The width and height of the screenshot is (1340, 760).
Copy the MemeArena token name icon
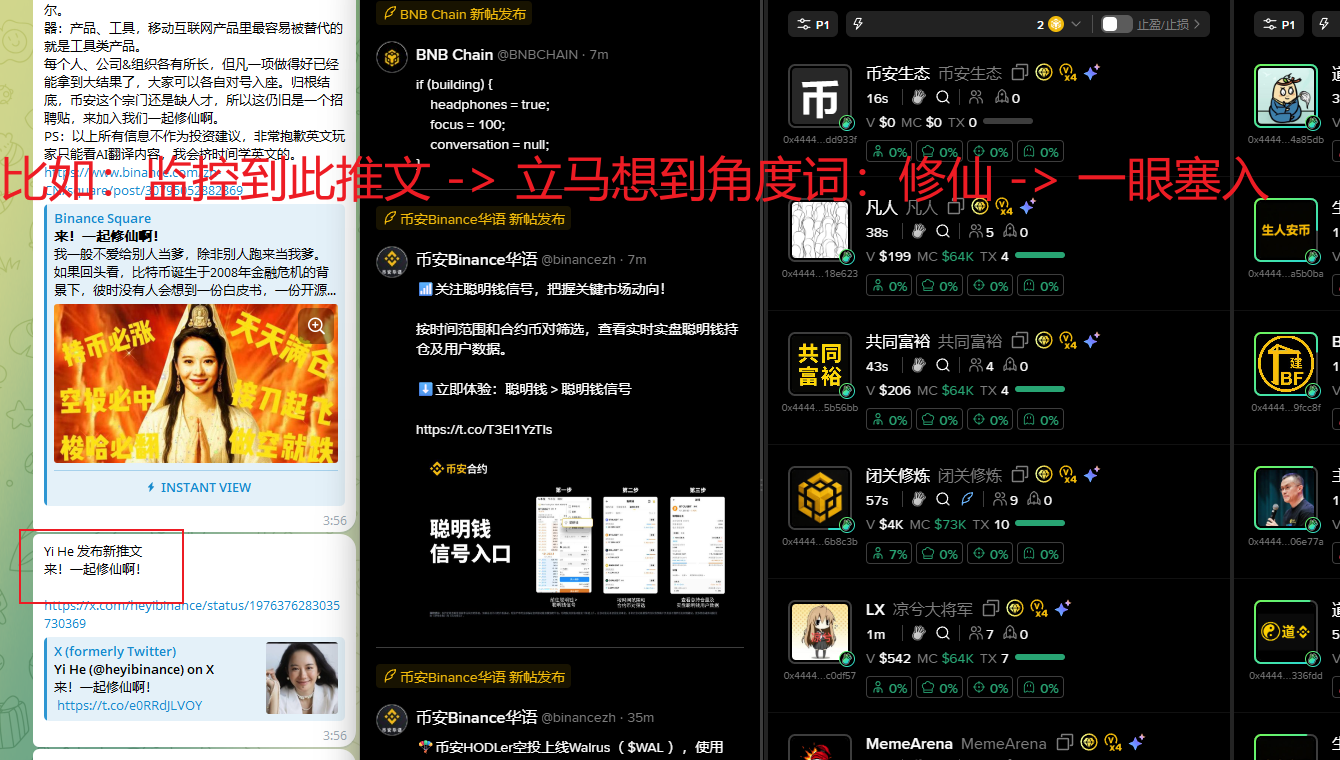pos(1064,743)
